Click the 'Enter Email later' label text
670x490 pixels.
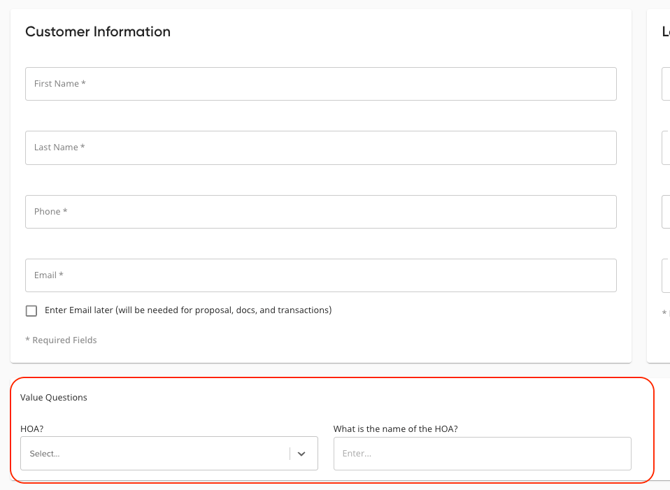188,310
